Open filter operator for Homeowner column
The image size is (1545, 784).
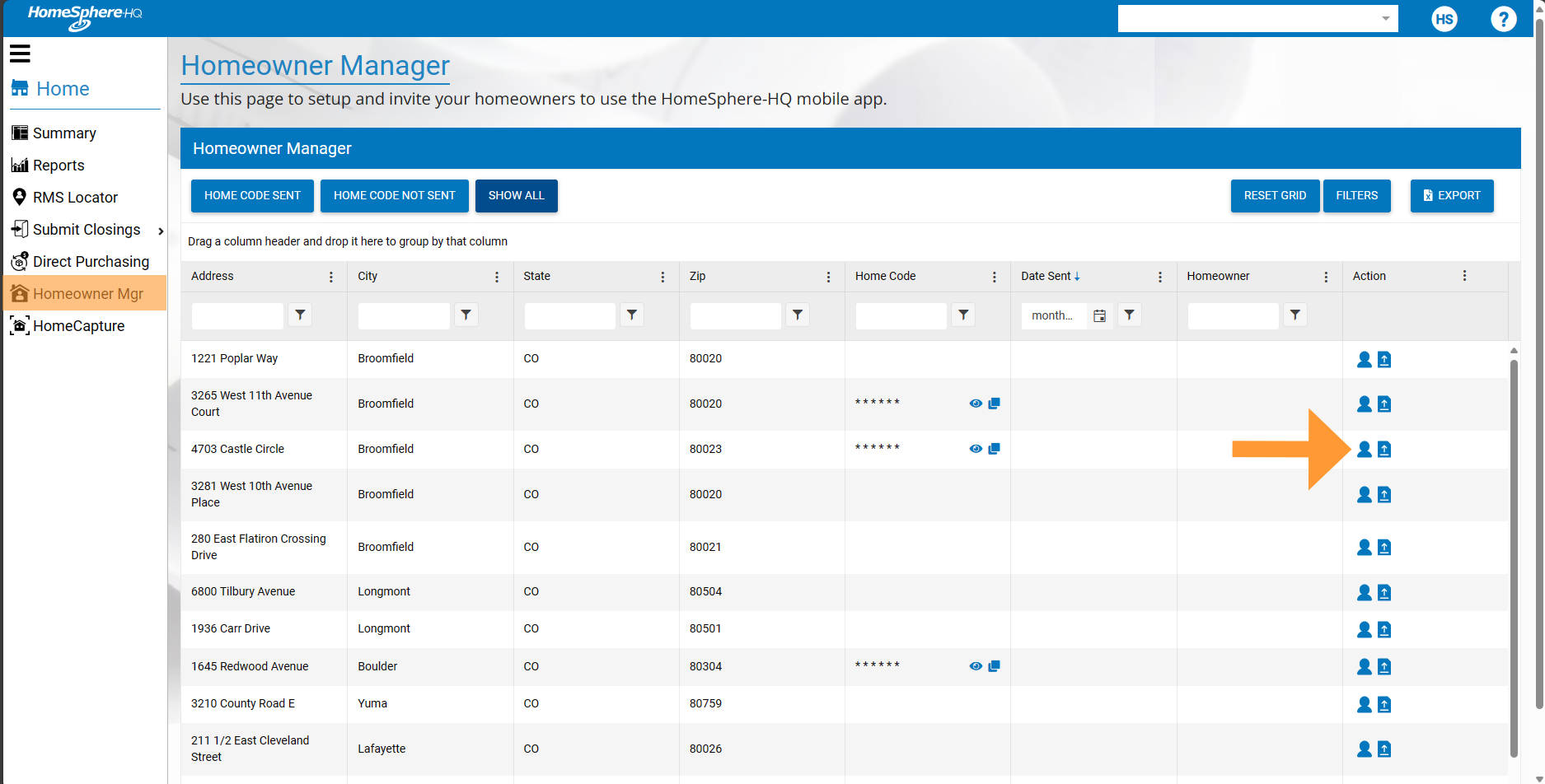coord(1295,315)
